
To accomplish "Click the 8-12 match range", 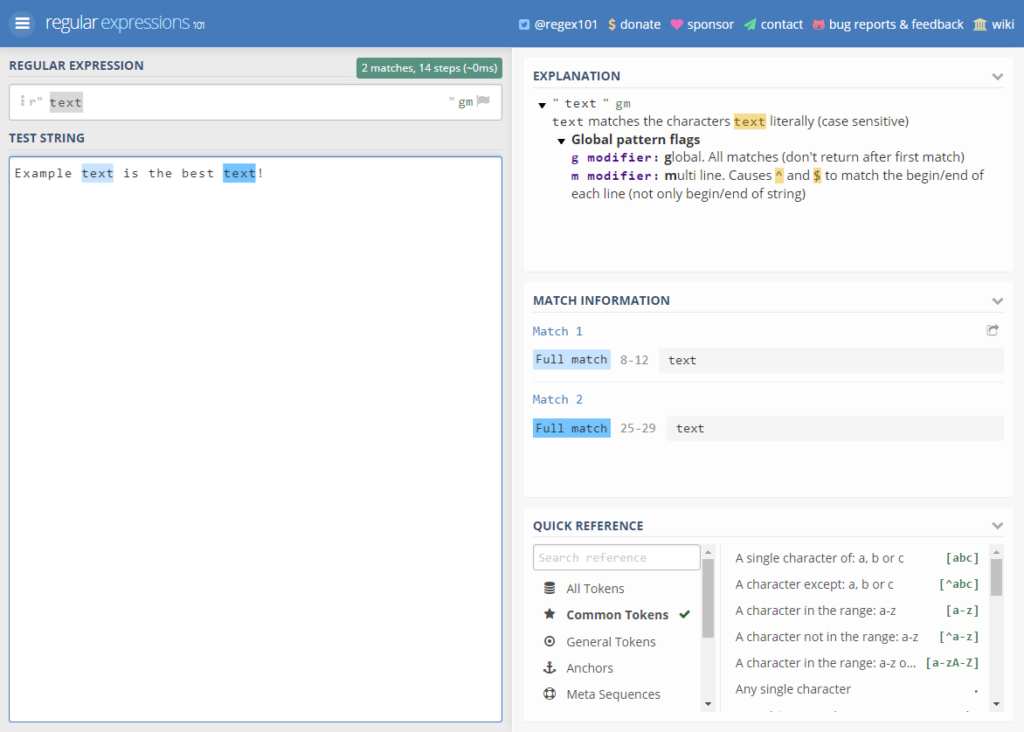I will pos(634,360).
